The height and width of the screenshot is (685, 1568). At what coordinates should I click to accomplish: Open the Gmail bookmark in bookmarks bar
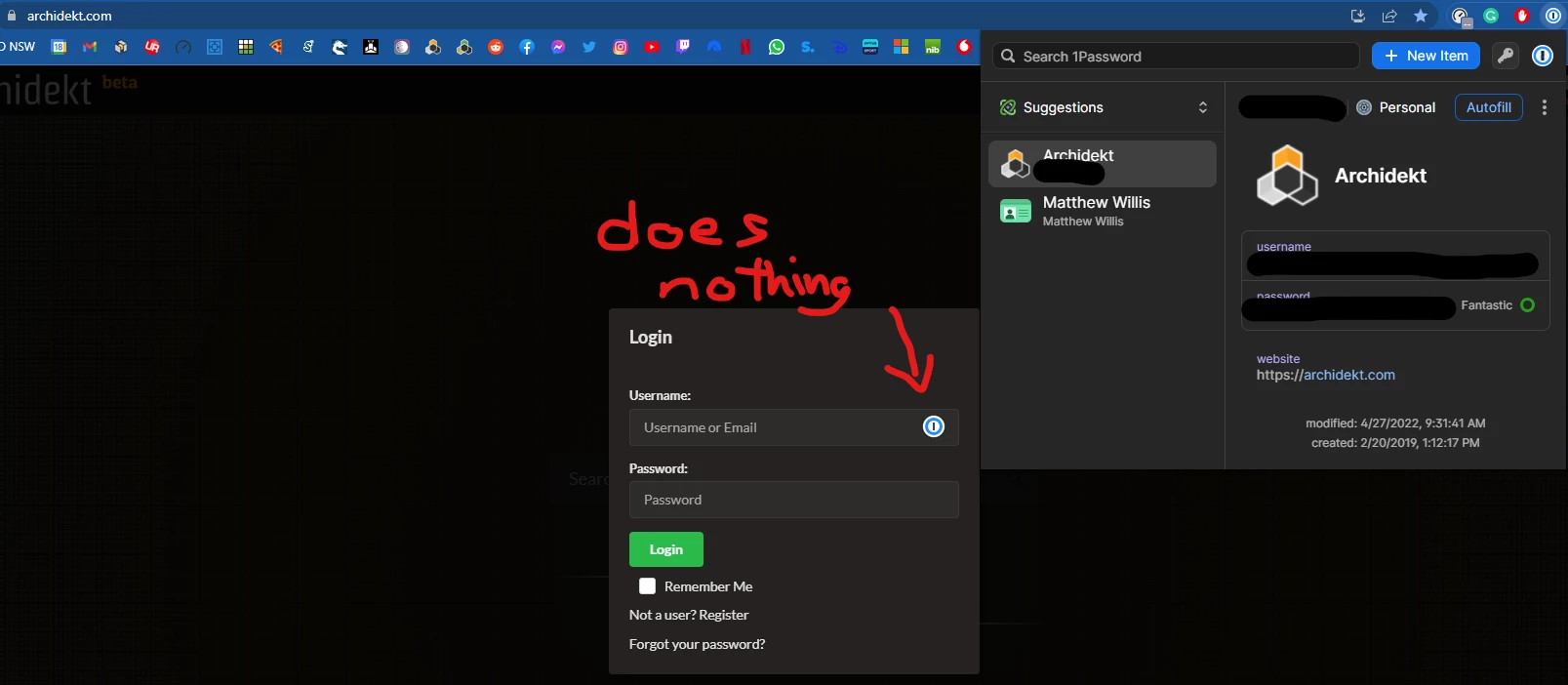tap(90, 47)
